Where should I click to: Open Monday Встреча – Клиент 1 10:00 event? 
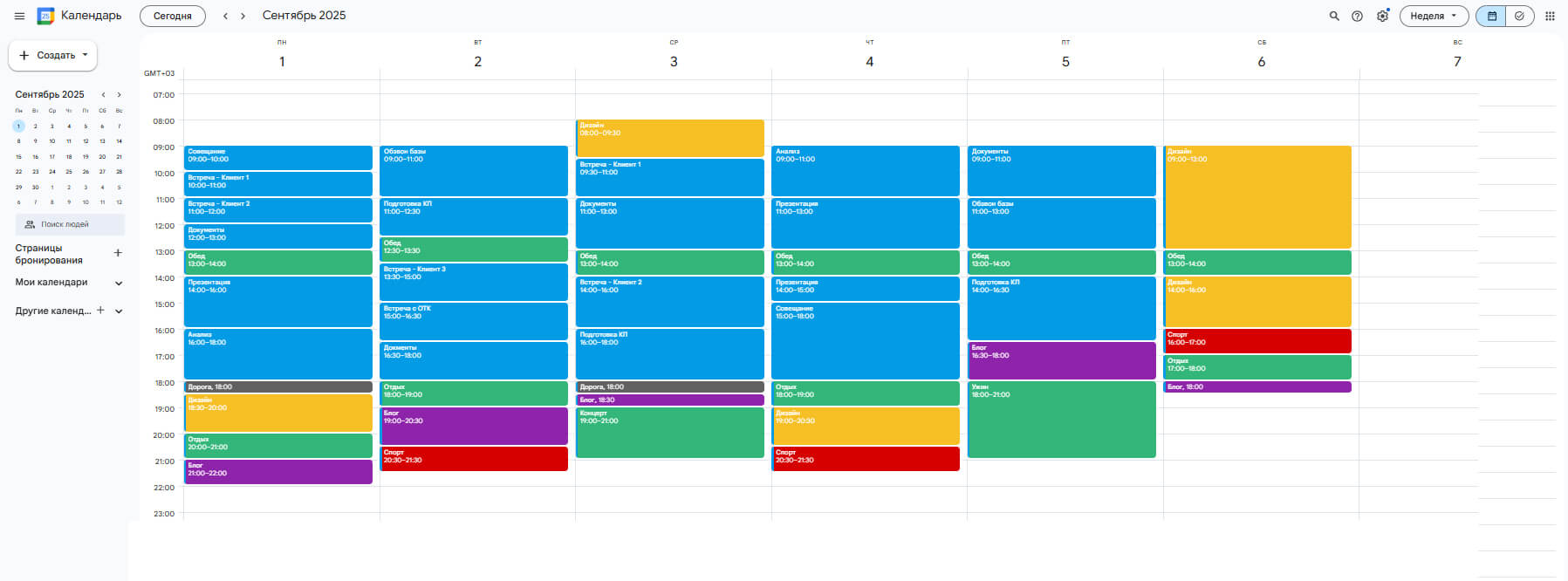click(278, 184)
